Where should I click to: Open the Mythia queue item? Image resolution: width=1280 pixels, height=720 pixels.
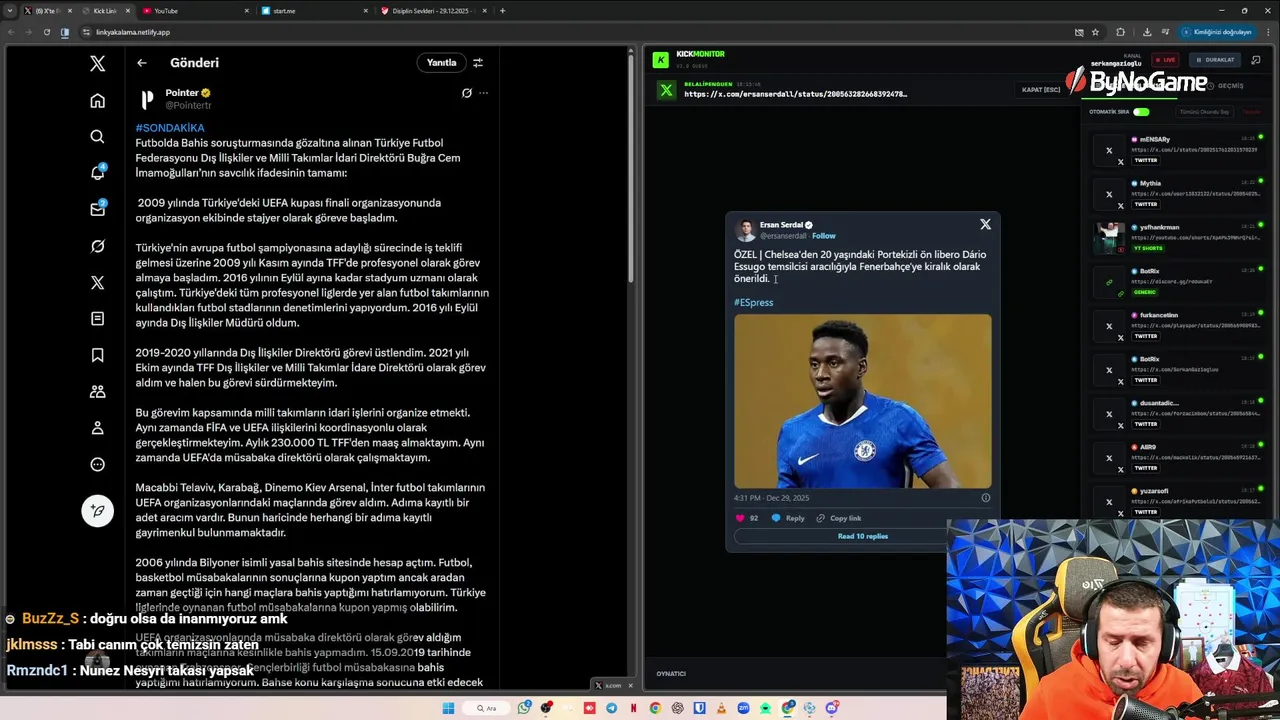1175,194
